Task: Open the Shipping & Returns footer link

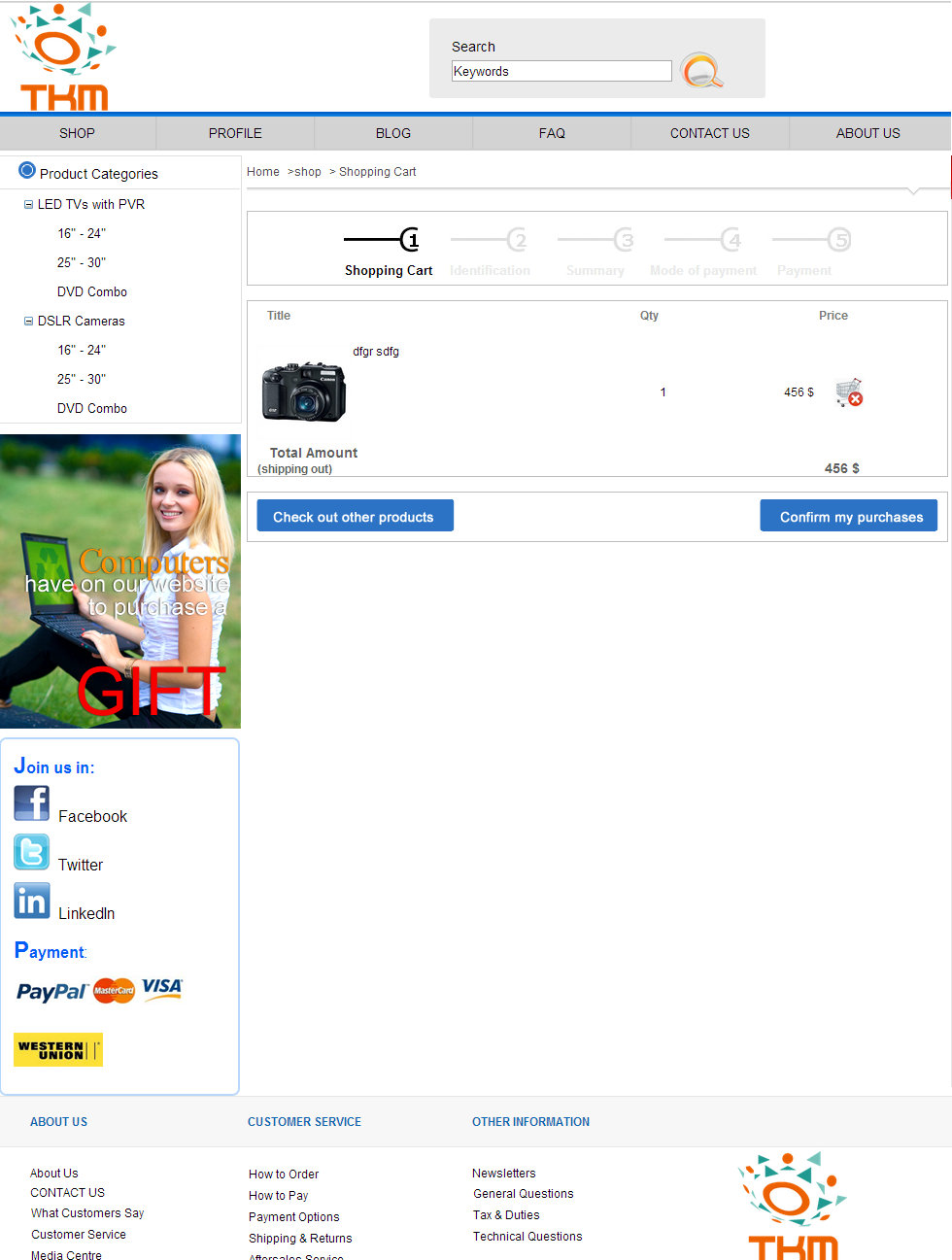Action: (x=300, y=1239)
